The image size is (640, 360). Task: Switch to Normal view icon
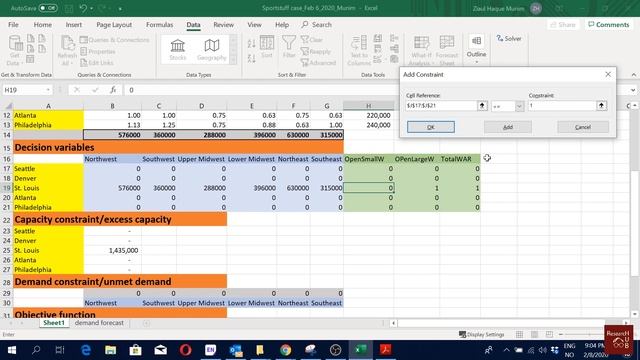pyautogui.click(x=519, y=334)
